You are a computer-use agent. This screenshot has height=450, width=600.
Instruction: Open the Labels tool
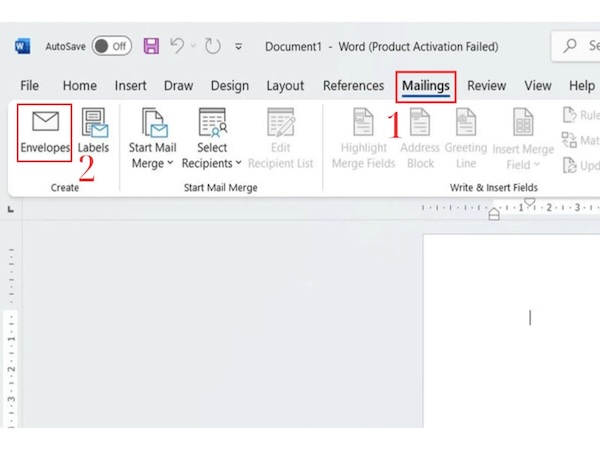94,123
